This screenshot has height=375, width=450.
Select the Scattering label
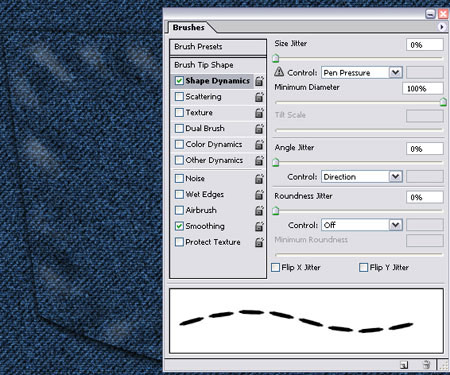coord(203,97)
